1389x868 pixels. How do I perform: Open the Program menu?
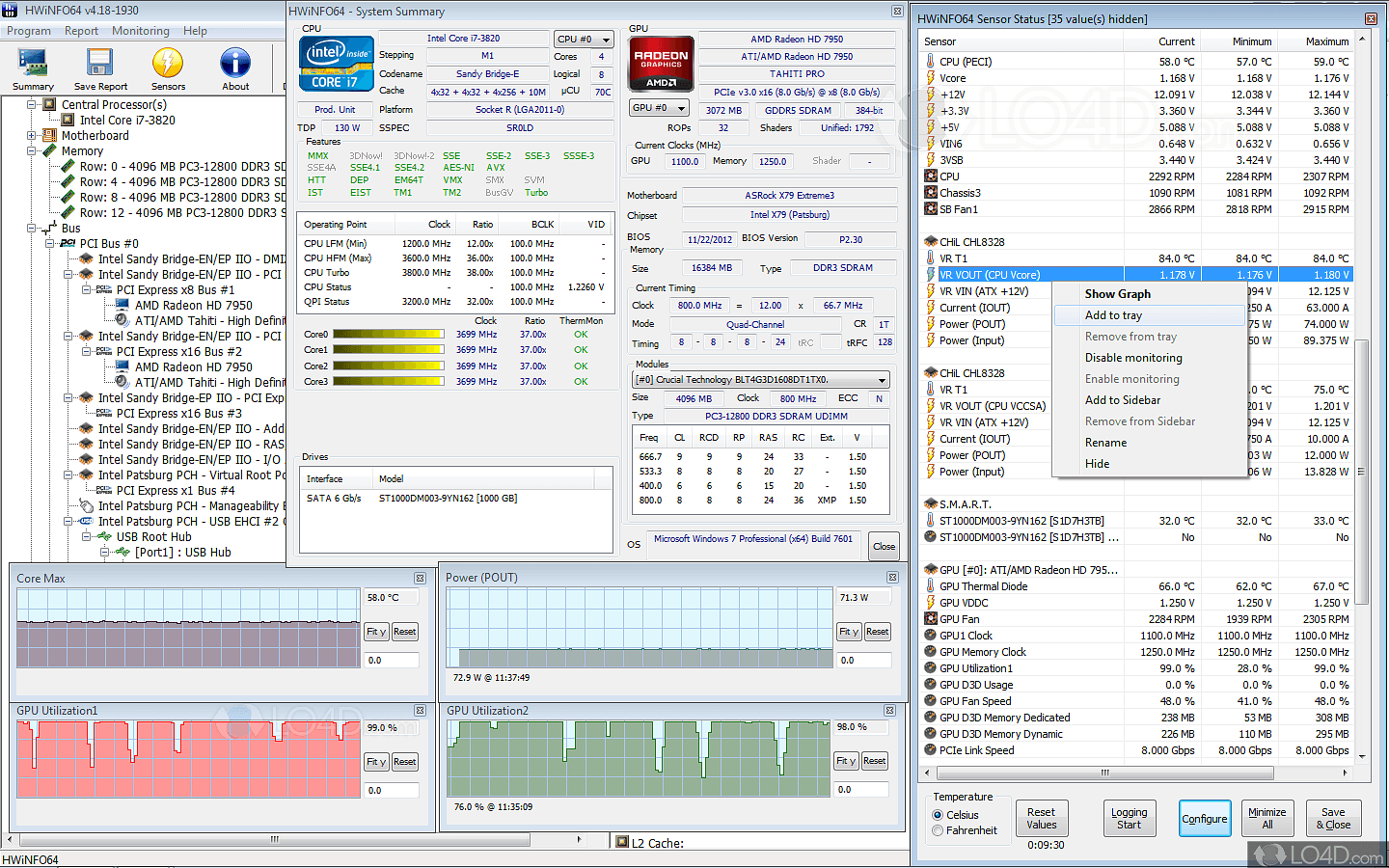point(29,31)
